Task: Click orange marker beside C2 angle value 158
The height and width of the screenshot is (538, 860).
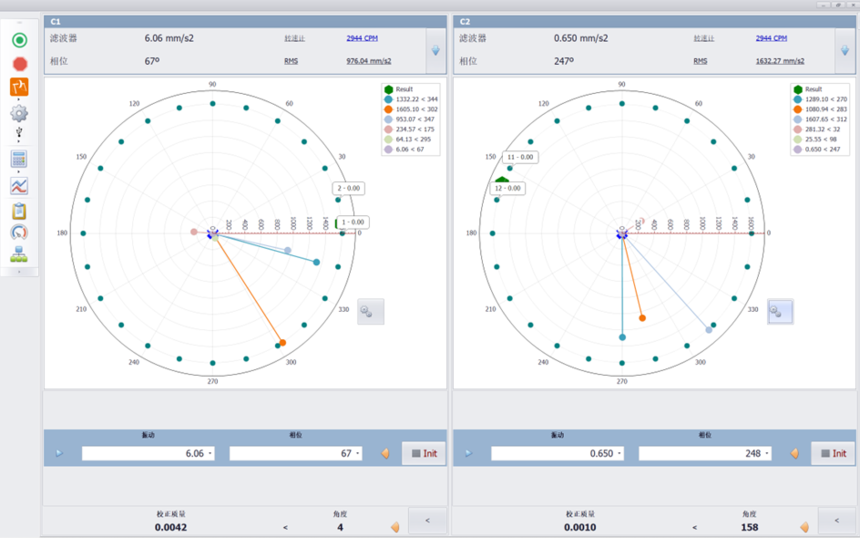Action: coord(804,527)
